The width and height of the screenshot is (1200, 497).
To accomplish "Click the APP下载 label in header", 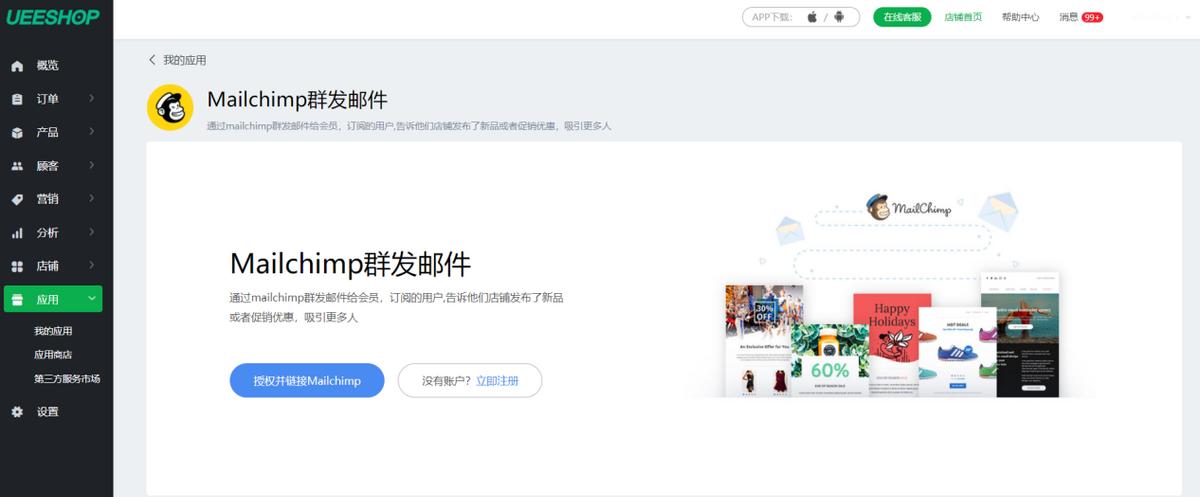I will click(773, 17).
